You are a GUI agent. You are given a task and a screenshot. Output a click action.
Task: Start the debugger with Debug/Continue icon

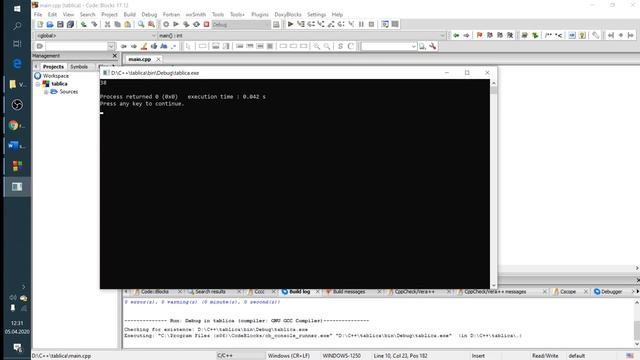(290, 24)
